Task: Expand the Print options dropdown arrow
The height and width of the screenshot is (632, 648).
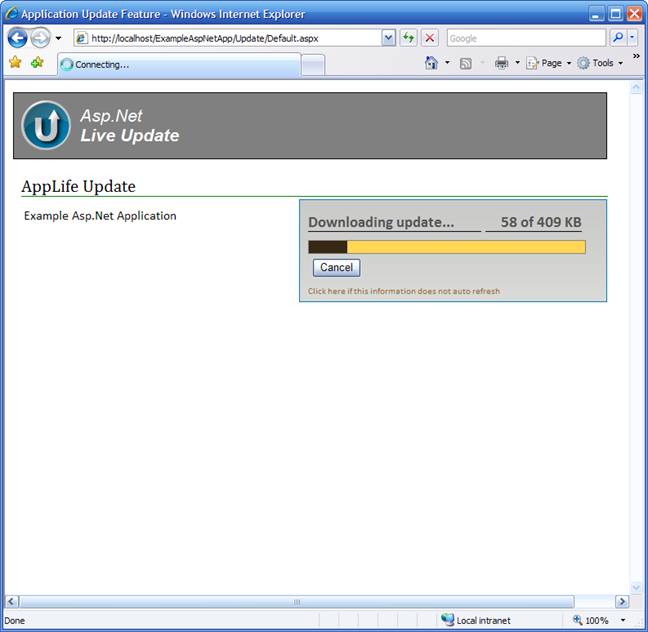Action: coord(517,63)
